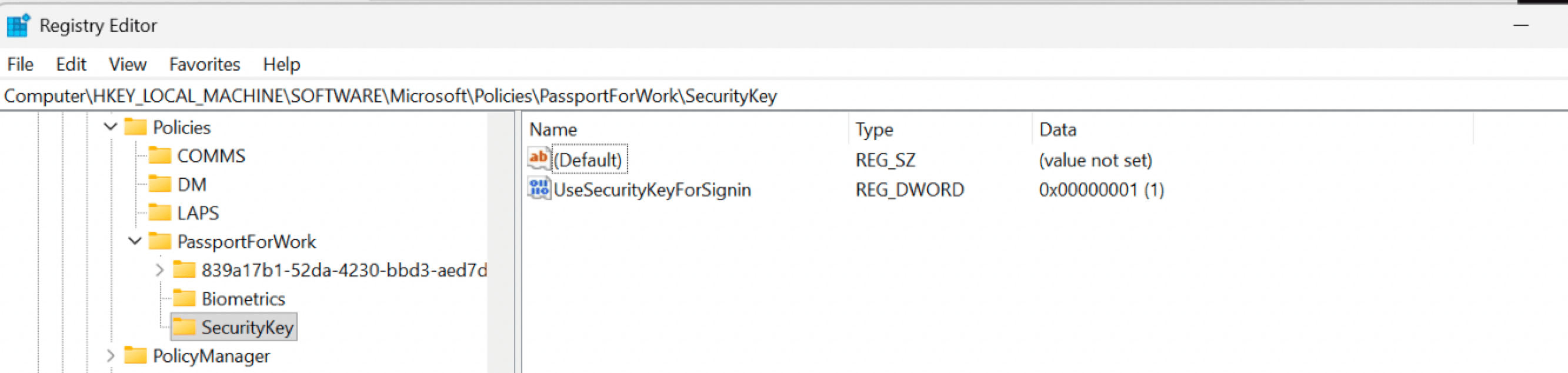Click the Biometrics folder icon
This screenshot has height=373, width=1568.
pos(184,298)
